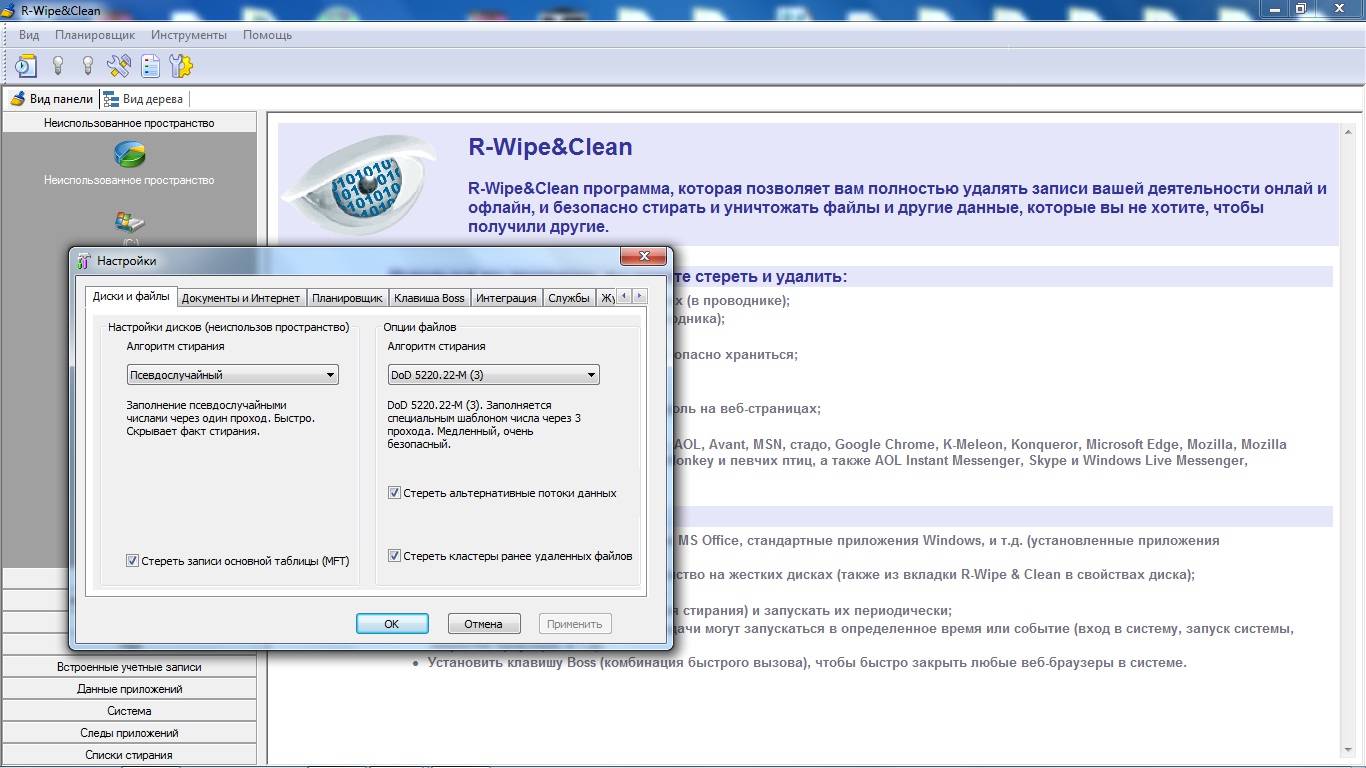This screenshot has width=1366, height=768.
Task: Click the Windows drive (C:) icon
Action: (x=129, y=222)
